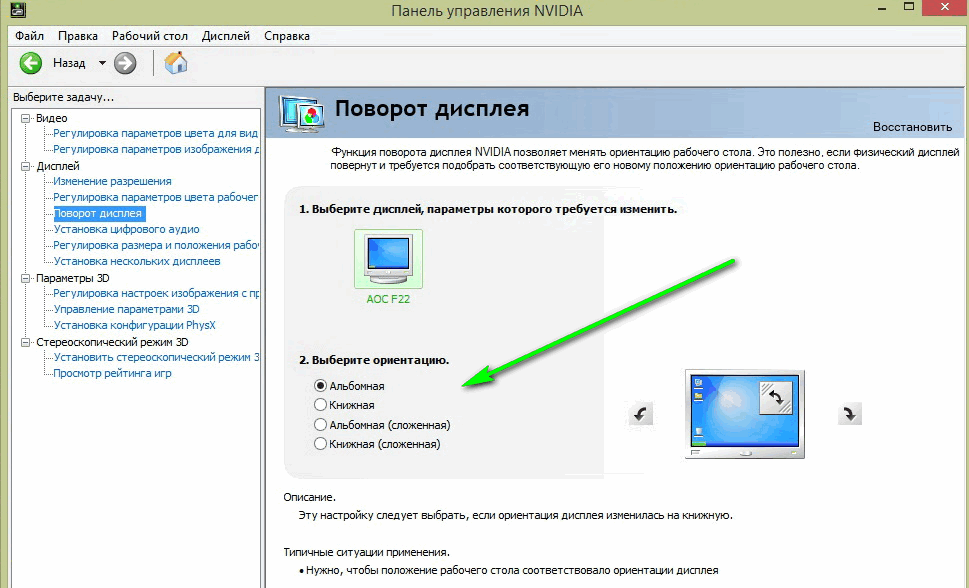Screen dimensions: 969x588
Task: Choose Книжная (сложенная) orientation option
Action: pyautogui.click(x=321, y=443)
